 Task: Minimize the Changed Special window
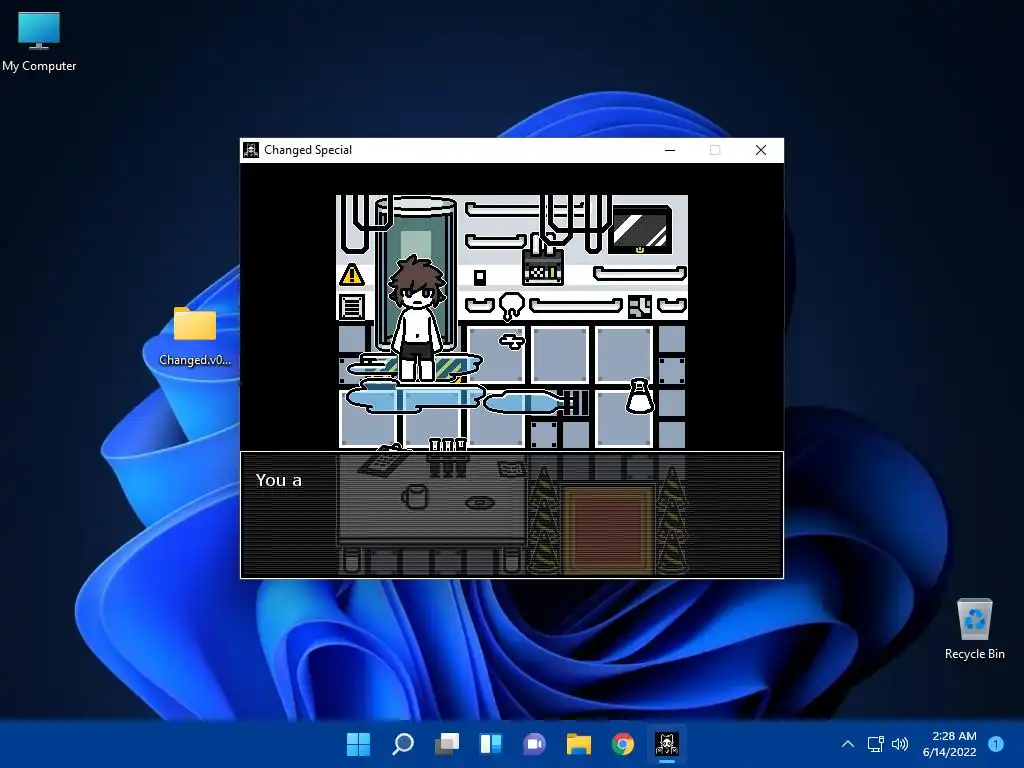pos(670,150)
